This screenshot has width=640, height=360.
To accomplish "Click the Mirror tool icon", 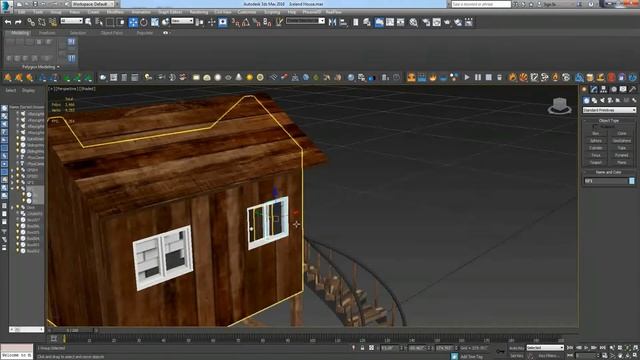I will tap(332, 22).
